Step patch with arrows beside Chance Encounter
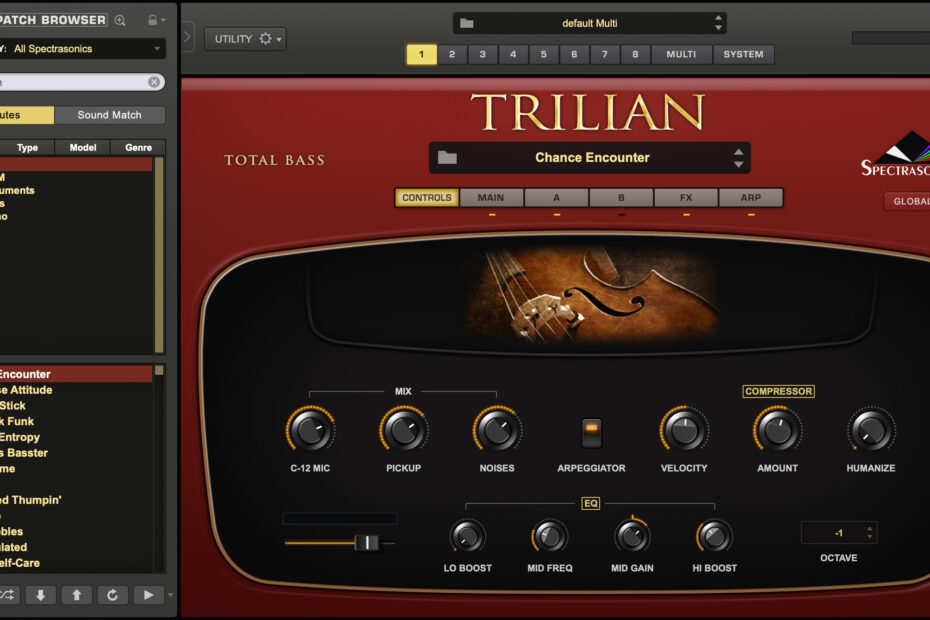This screenshot has width=930, height=620. 738,158
